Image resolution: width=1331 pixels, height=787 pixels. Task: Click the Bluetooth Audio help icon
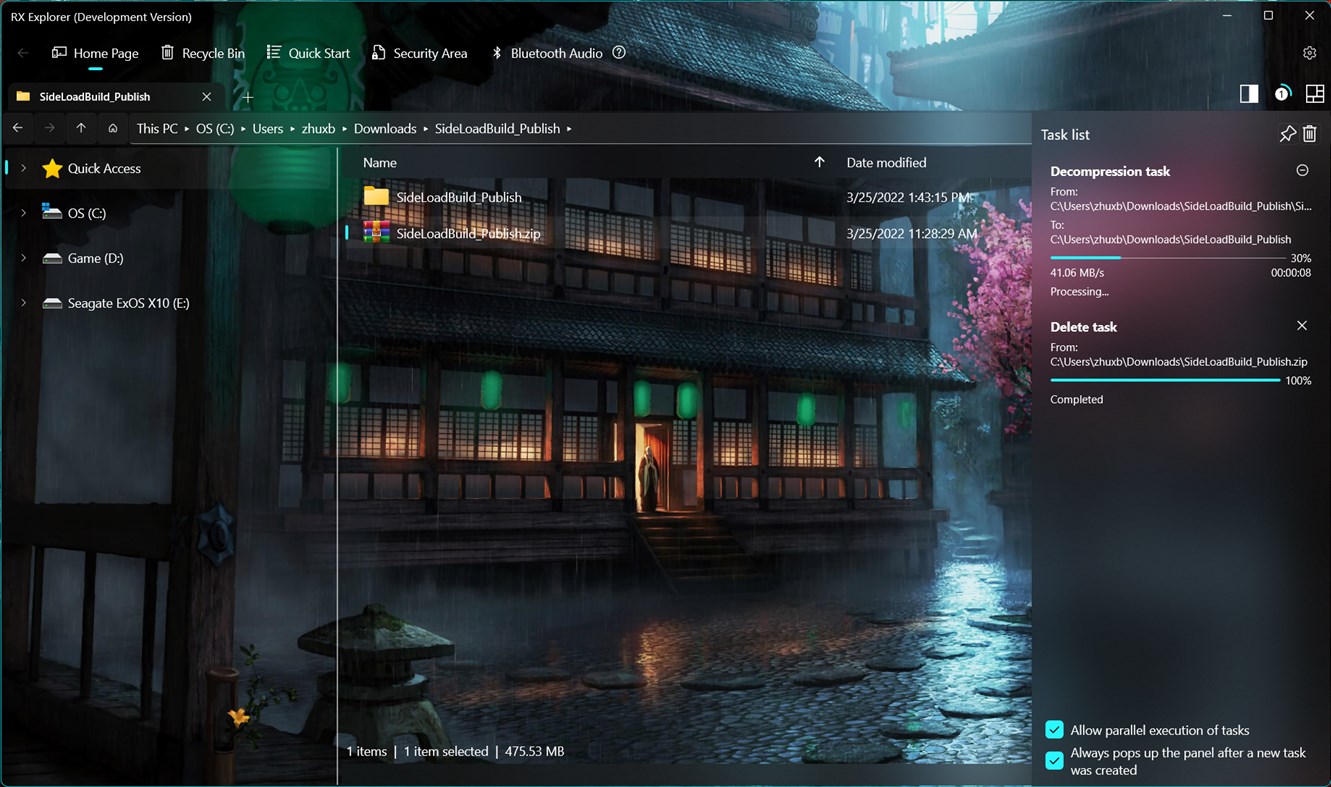click(619, 52)
